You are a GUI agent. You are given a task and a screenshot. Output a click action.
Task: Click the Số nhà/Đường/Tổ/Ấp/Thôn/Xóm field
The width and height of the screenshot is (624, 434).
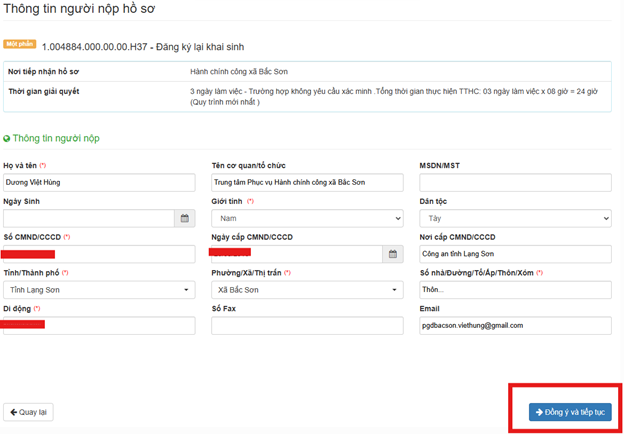[515, 290]
